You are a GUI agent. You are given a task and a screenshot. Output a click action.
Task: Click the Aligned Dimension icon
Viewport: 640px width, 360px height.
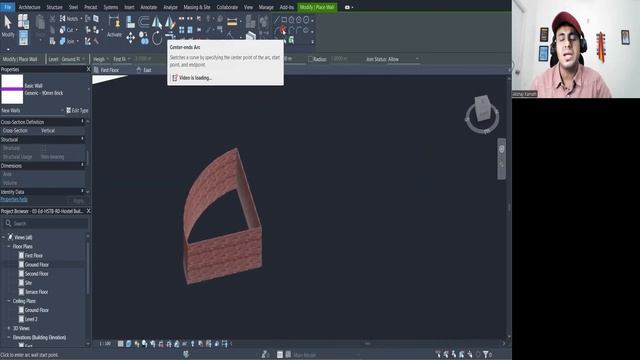(x=232, y=22)
